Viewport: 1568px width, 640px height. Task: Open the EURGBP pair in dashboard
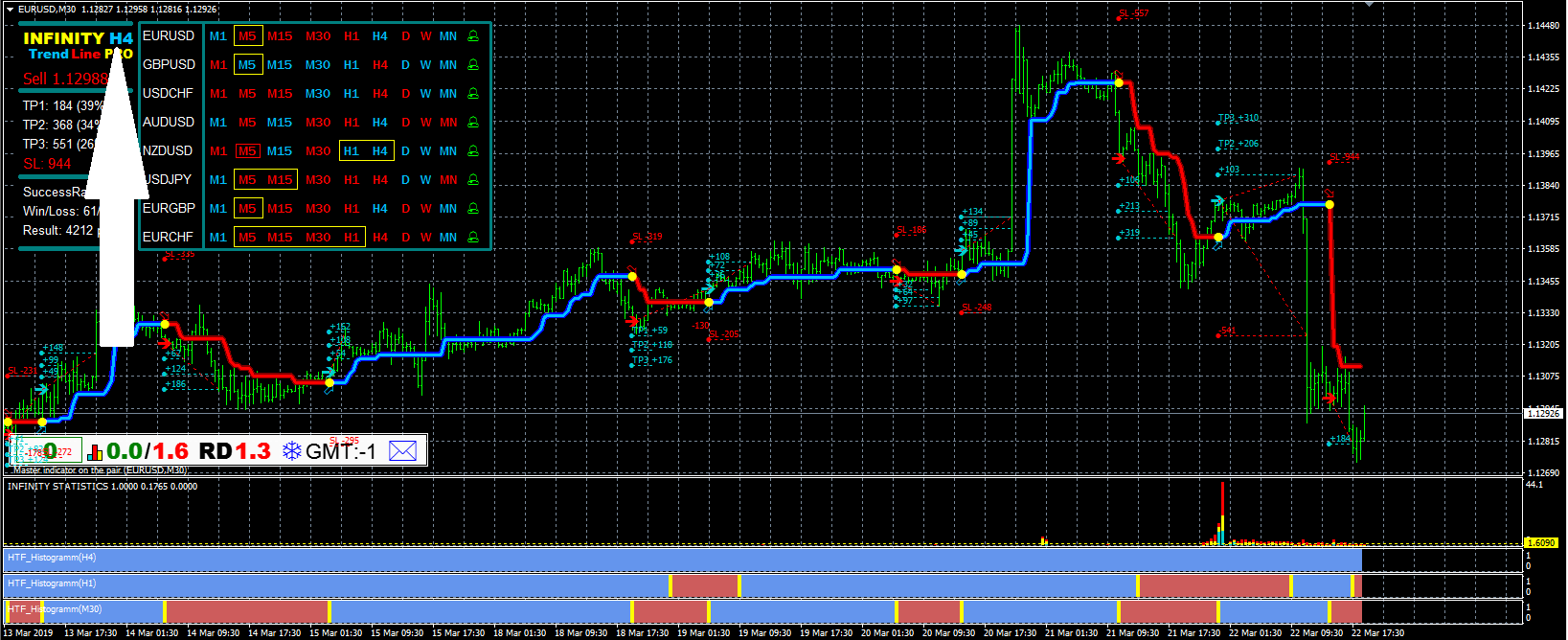tap(169, 208)
